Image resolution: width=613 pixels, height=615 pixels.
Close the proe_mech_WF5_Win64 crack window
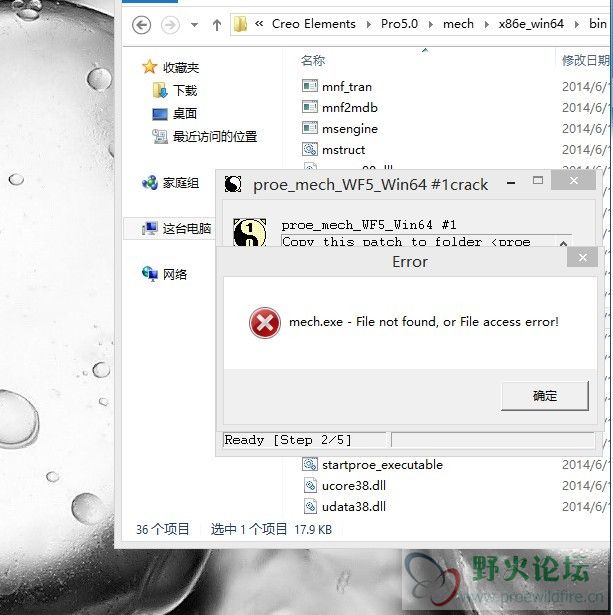pos(573,180)
